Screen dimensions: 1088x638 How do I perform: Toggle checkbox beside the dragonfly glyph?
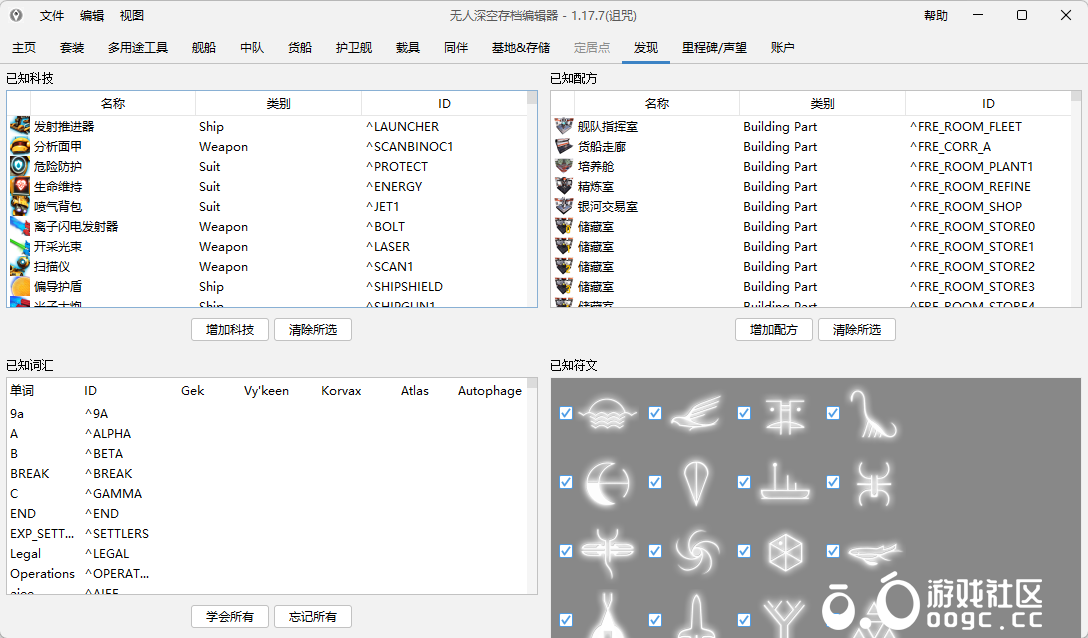pos(566,551)
